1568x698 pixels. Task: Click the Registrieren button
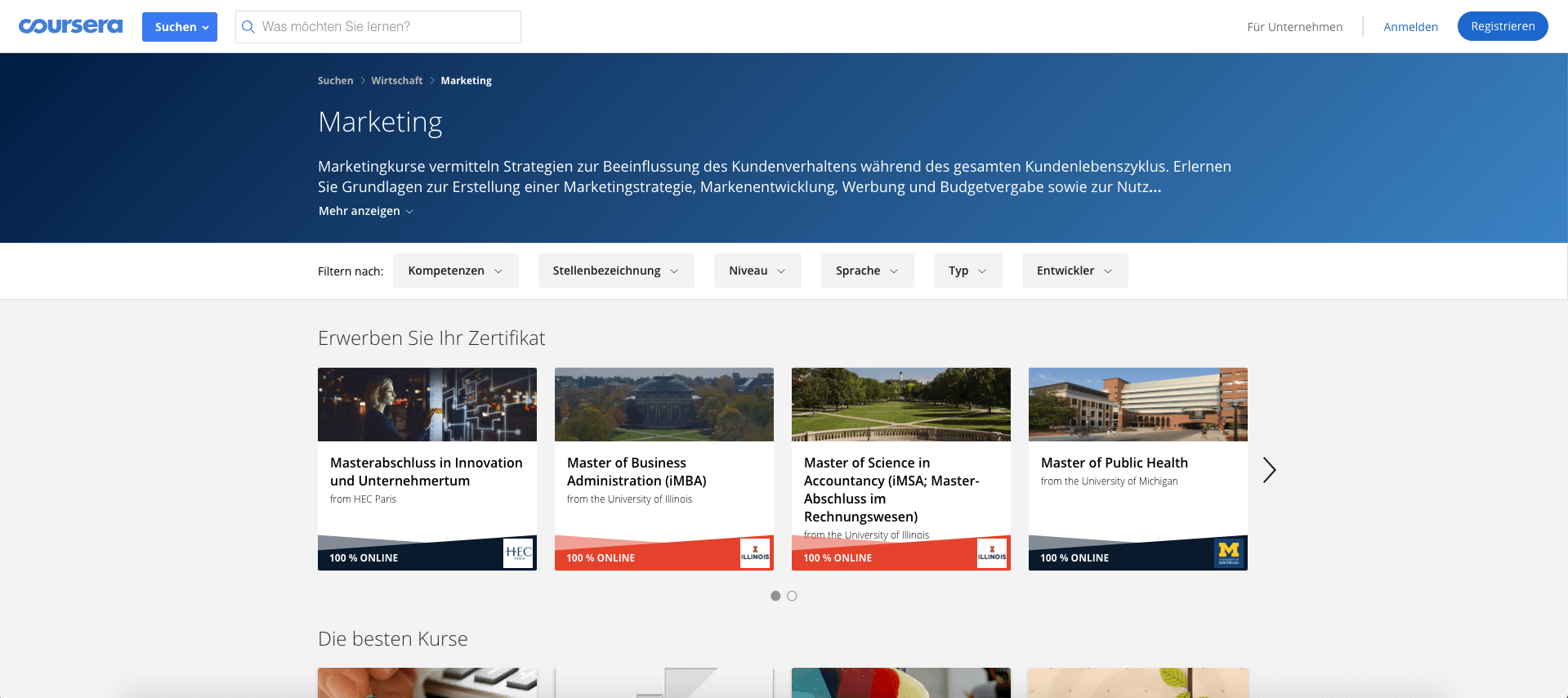tap(1503, 26)
